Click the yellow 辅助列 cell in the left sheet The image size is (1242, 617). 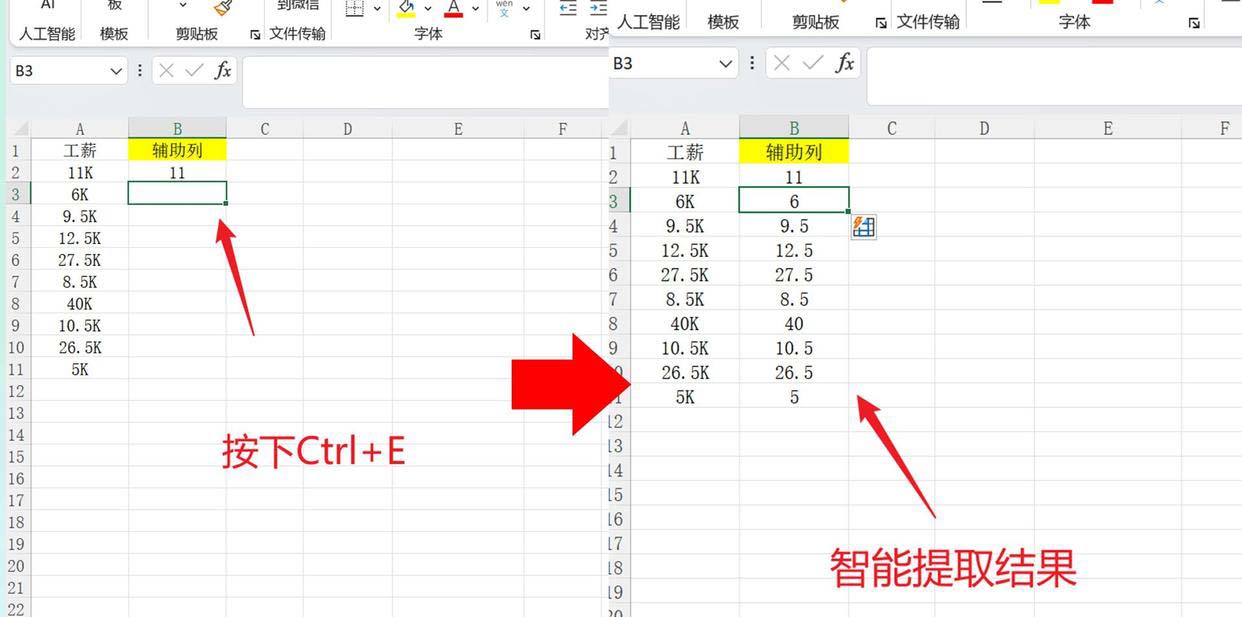click(x=177, y=150)
